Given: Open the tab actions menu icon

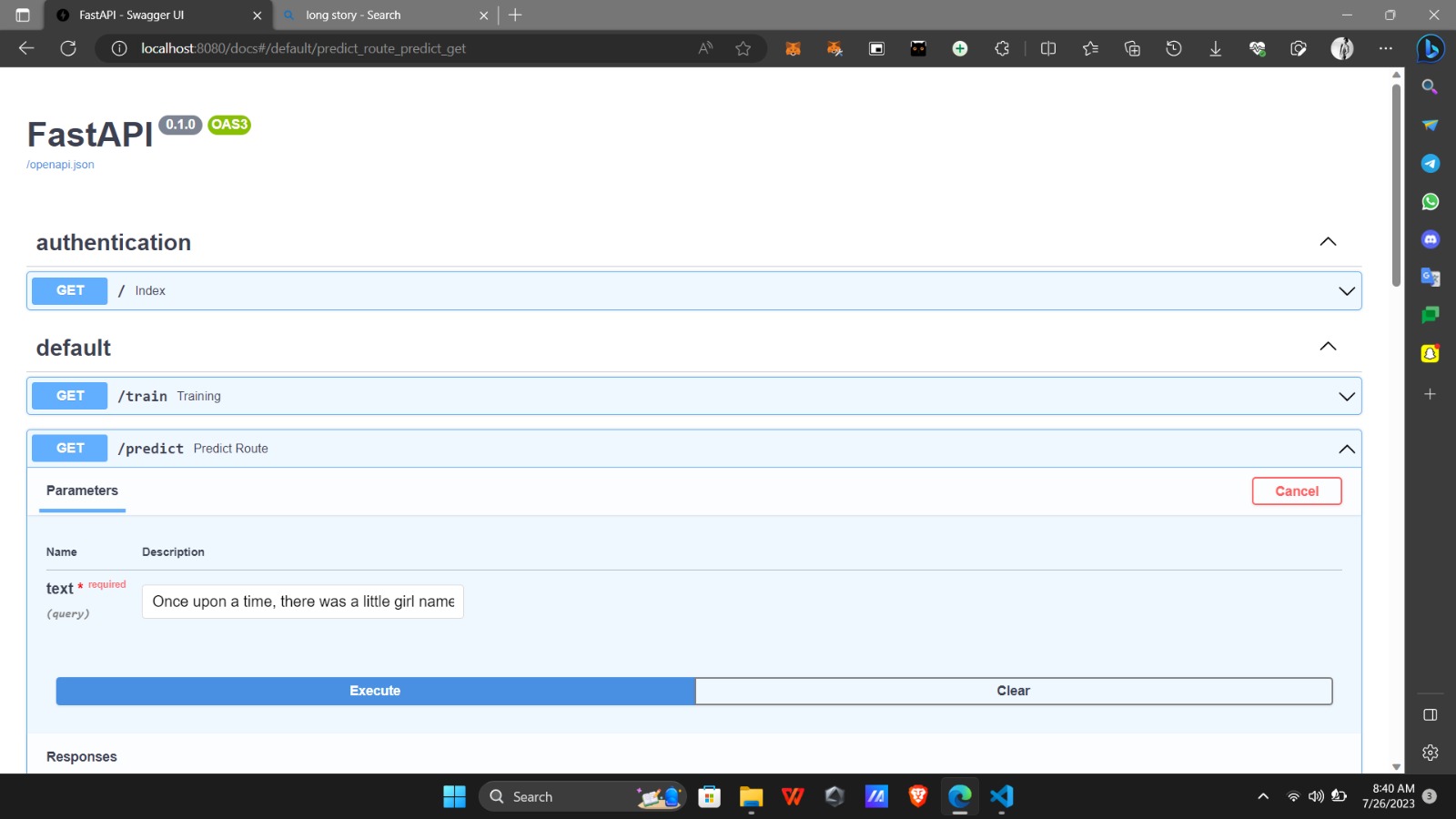Looking at the screenshot, I should pos(23,15).
